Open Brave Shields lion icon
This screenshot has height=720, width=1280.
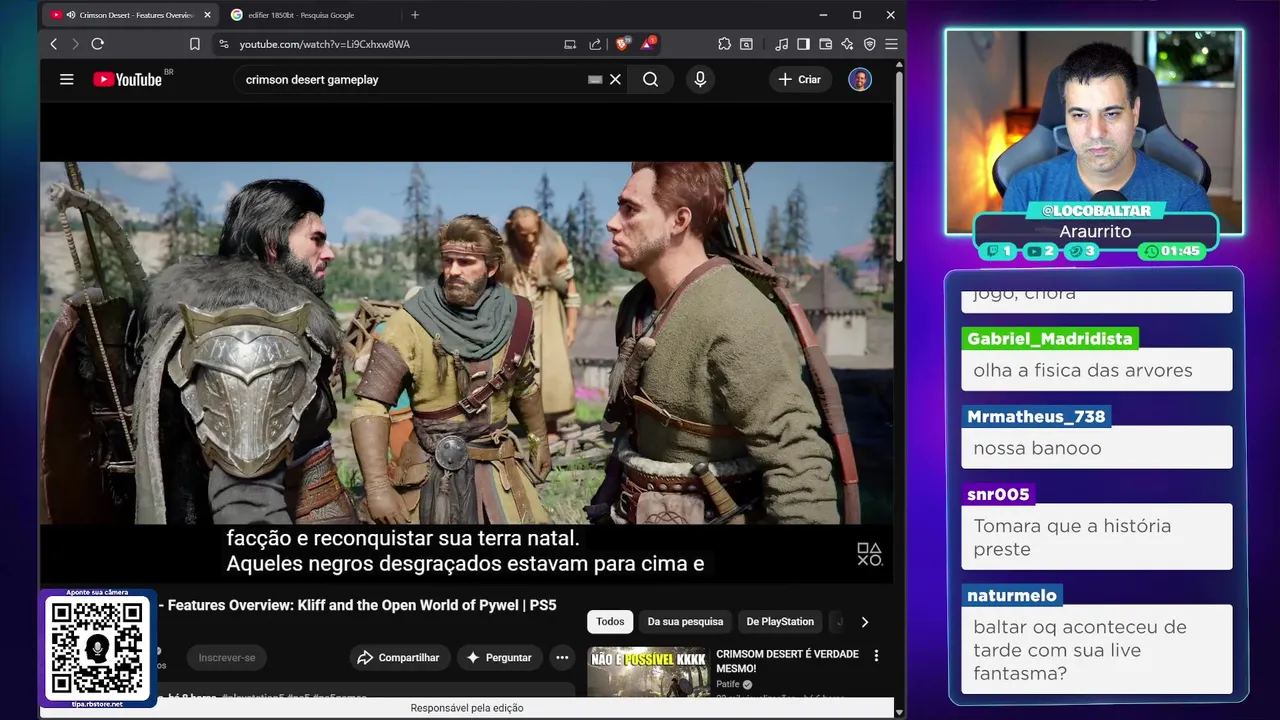(x=622, y=44)
